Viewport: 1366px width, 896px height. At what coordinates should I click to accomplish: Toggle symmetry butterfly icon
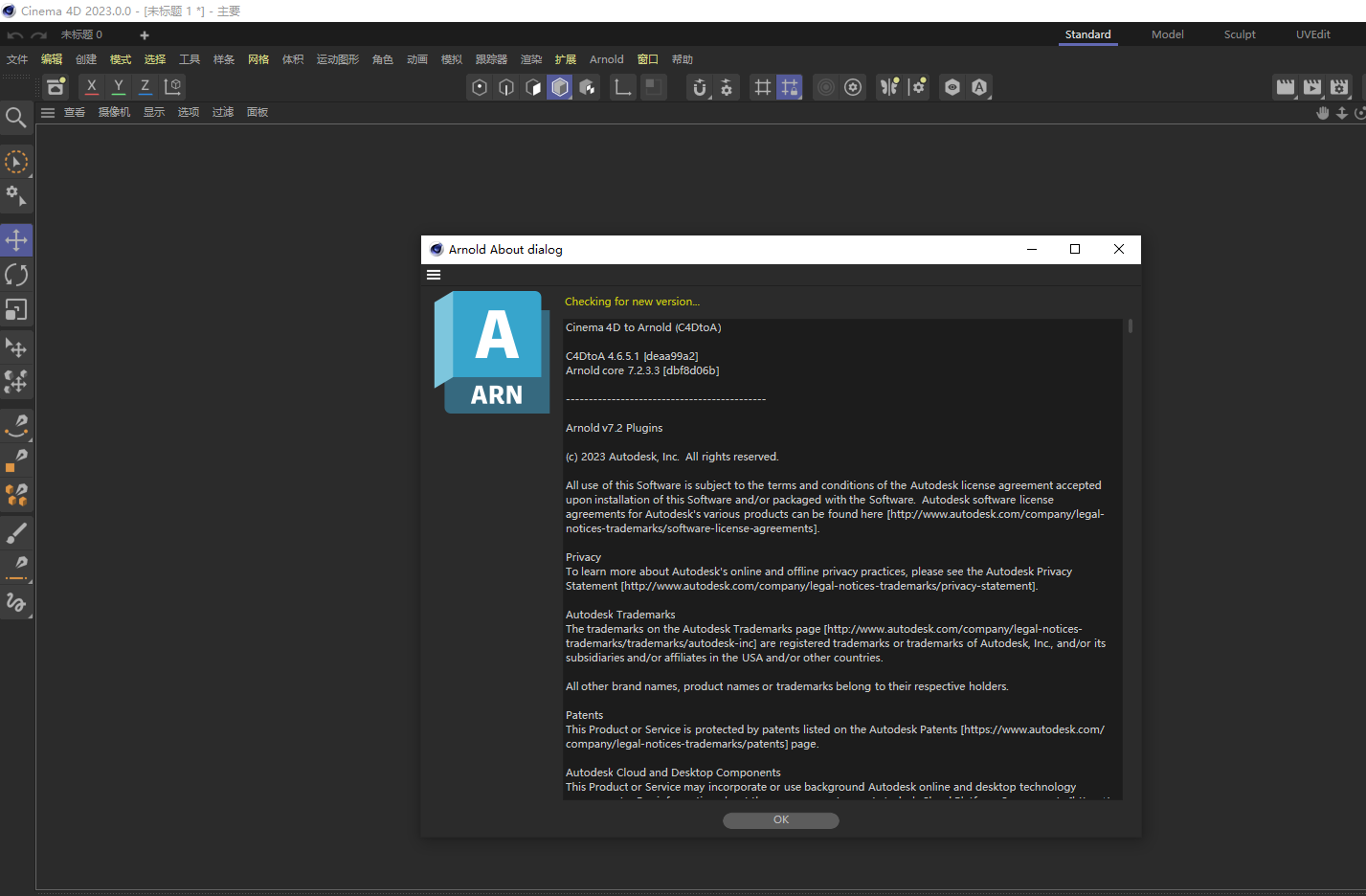889,87
